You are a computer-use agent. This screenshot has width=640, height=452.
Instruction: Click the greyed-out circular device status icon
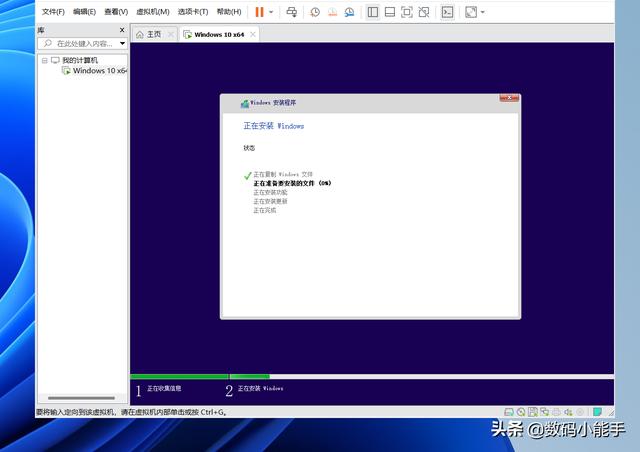point(580,412)
